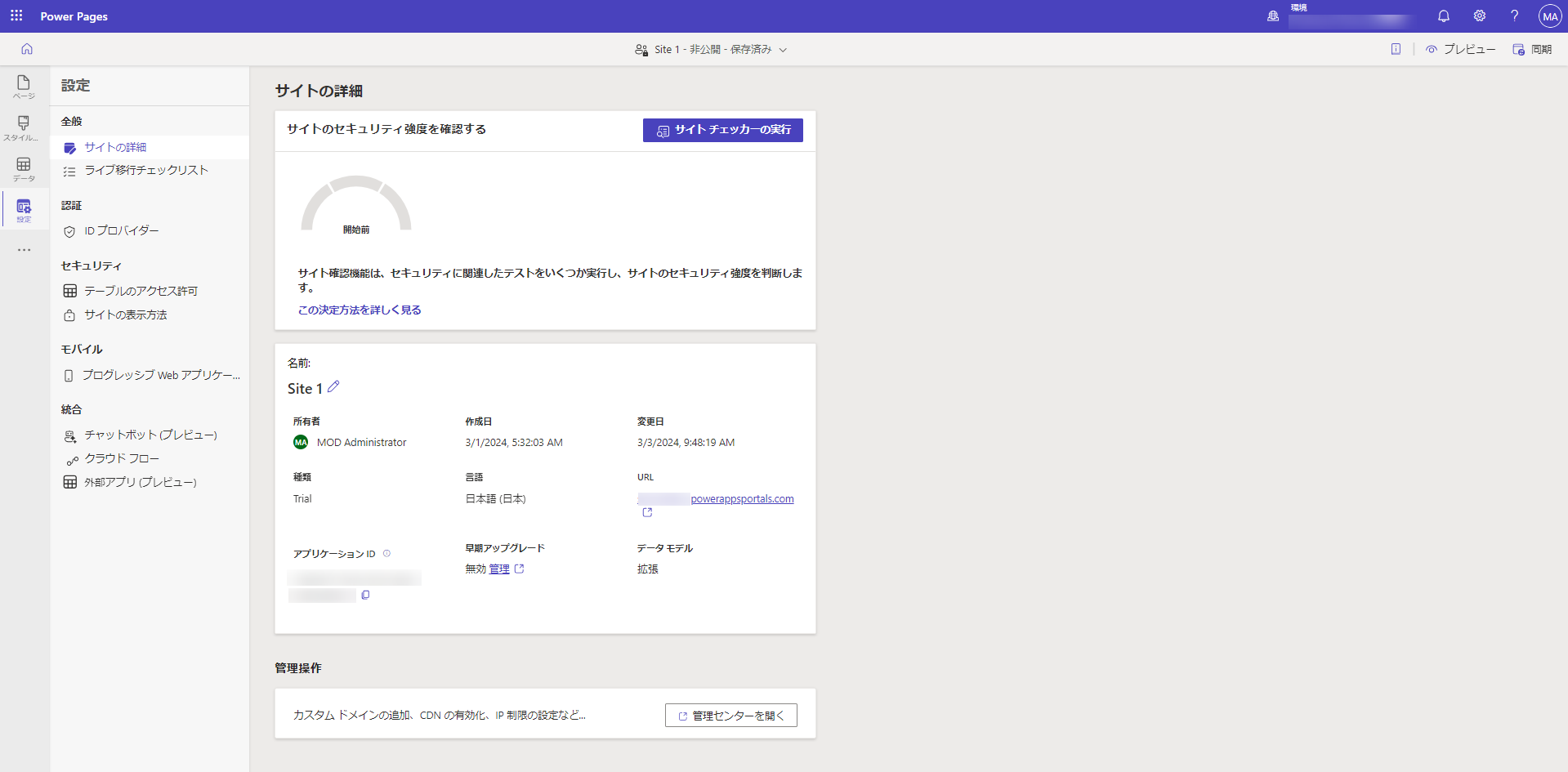Click the Site 1 name text

305,388
